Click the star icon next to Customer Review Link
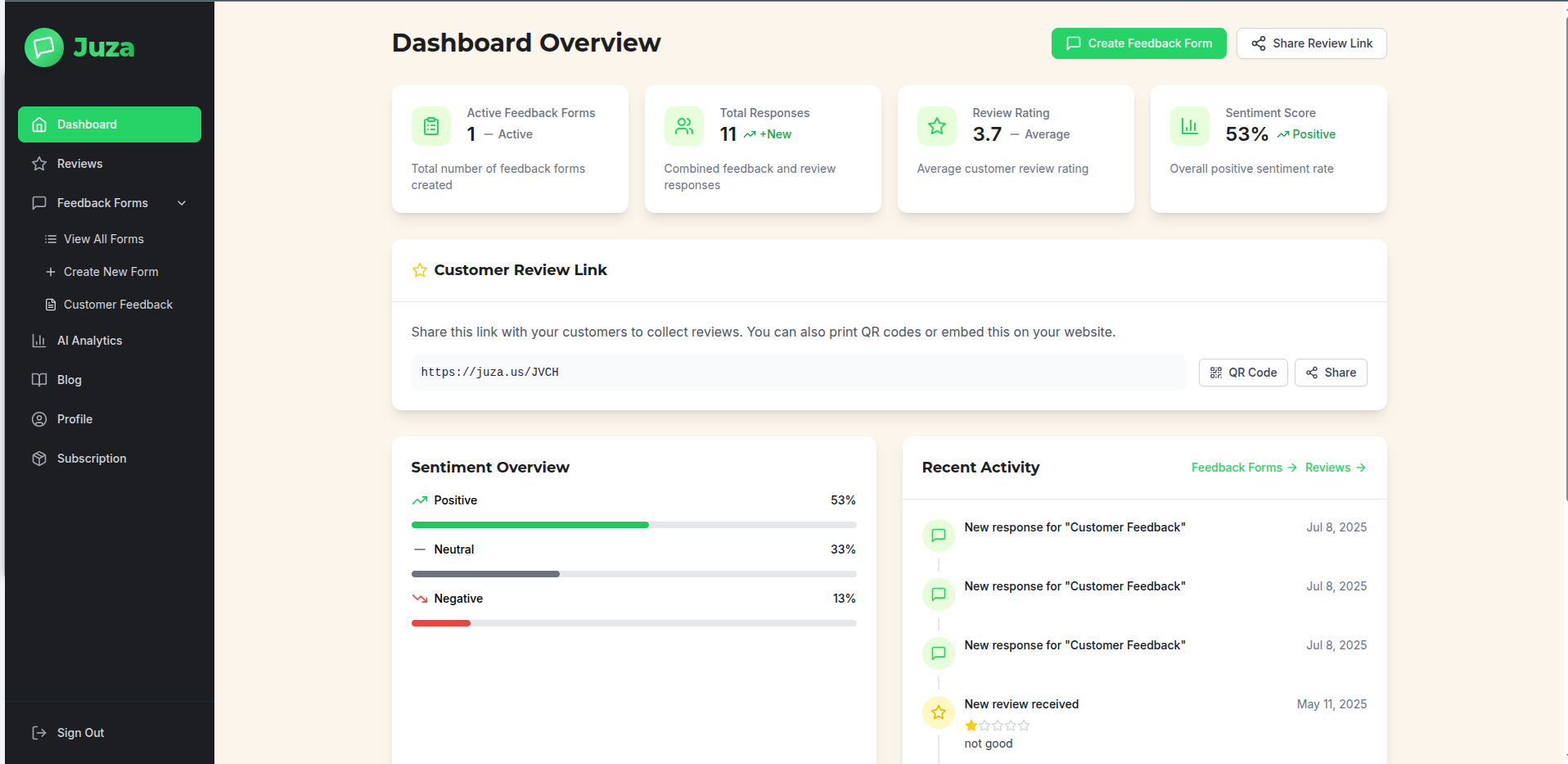1568x764 pixels. coord(420,270)
